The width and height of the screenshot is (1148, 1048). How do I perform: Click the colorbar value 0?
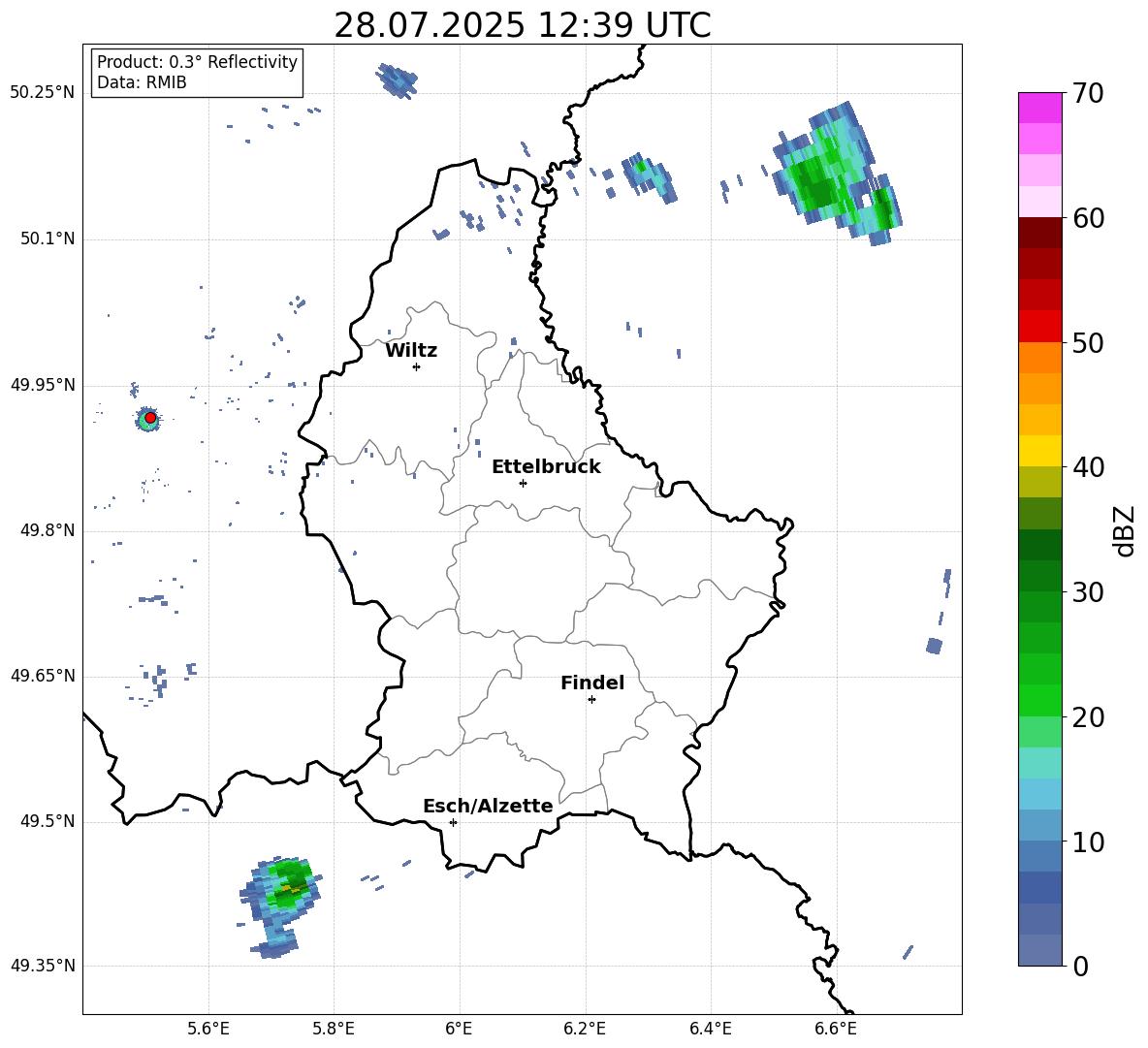tap(1080, 966)
